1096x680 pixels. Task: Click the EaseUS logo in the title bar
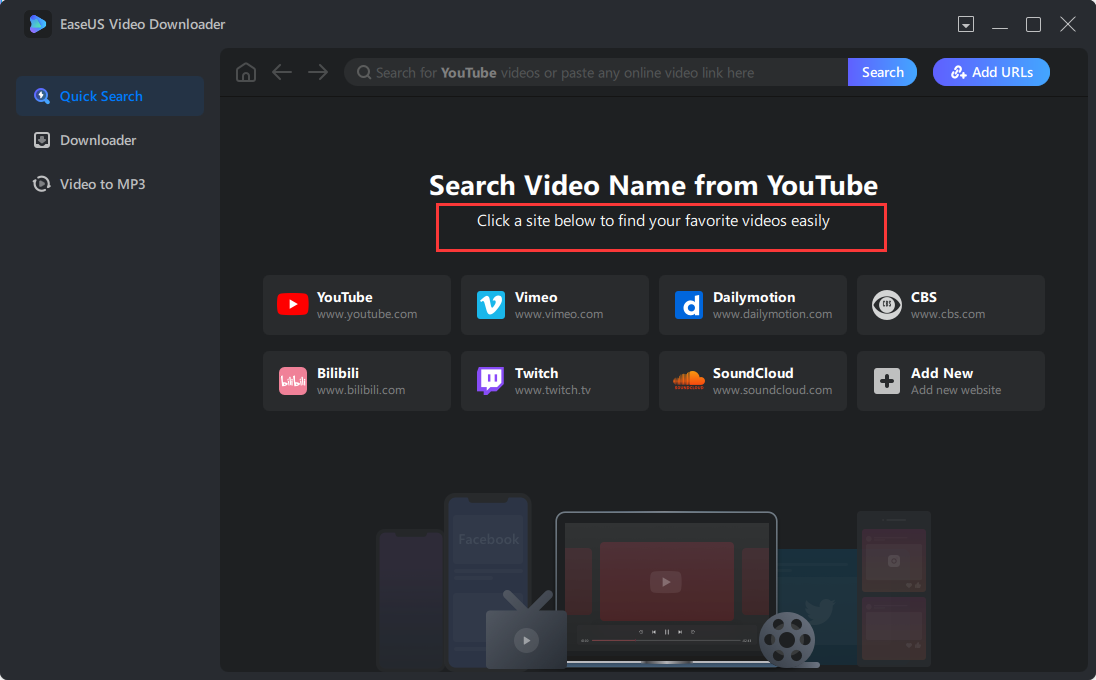(x=37, y=23)
